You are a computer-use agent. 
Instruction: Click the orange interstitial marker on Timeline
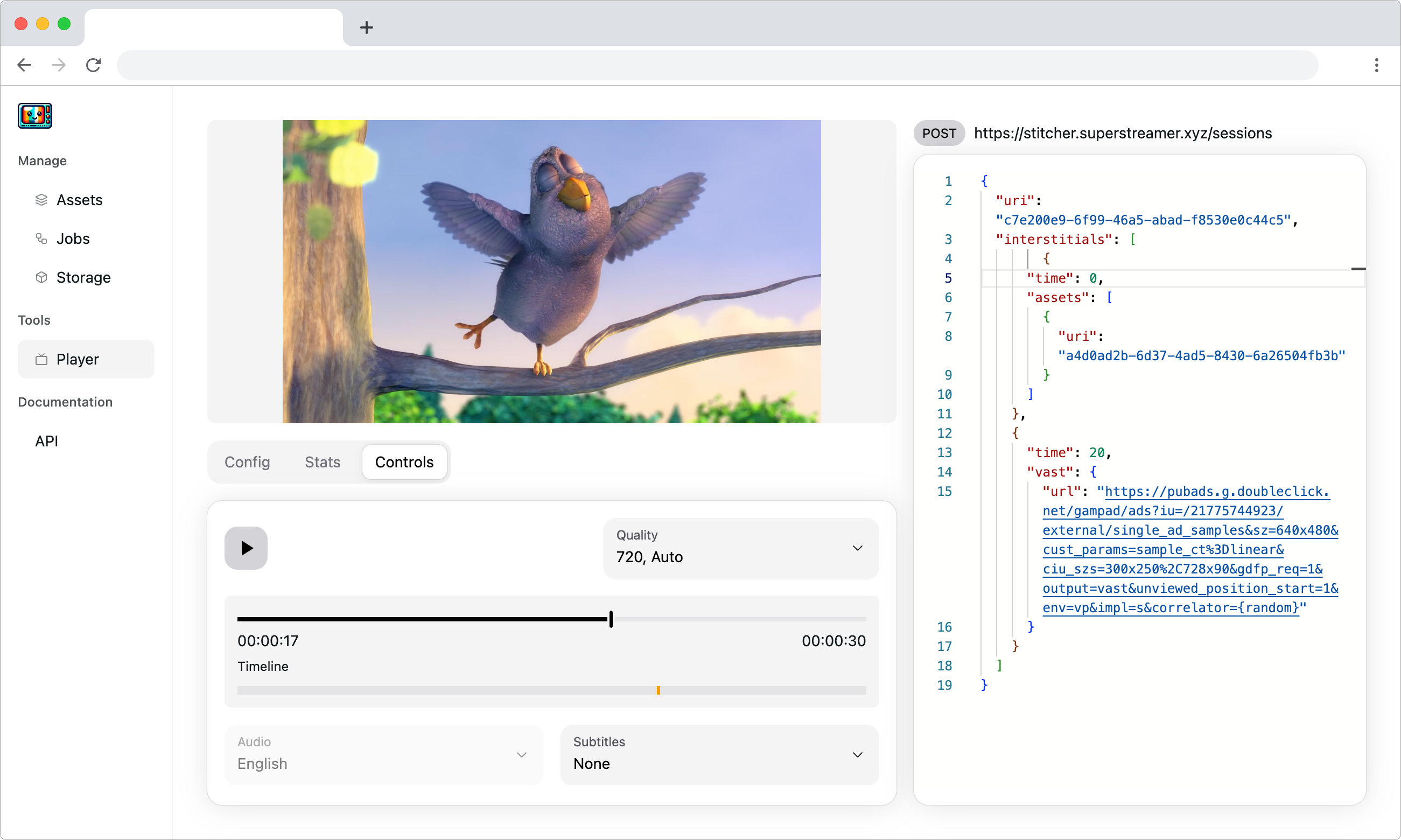(658, 690)
